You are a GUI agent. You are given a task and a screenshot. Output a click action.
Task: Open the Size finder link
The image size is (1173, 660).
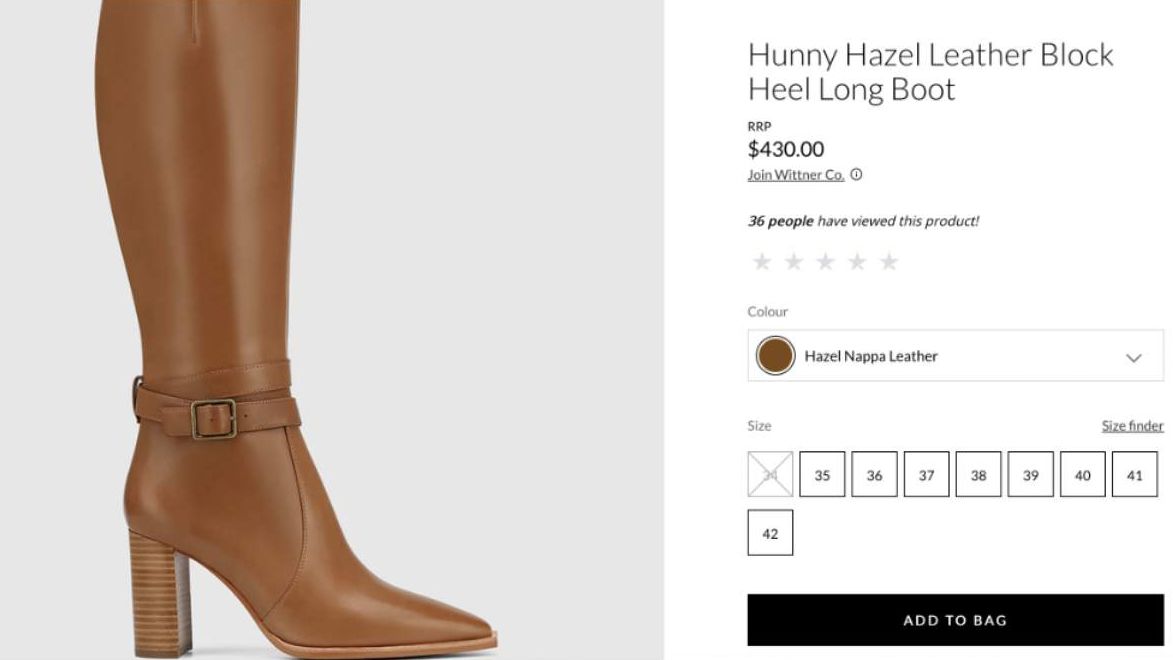click(x=1132, y=426)
